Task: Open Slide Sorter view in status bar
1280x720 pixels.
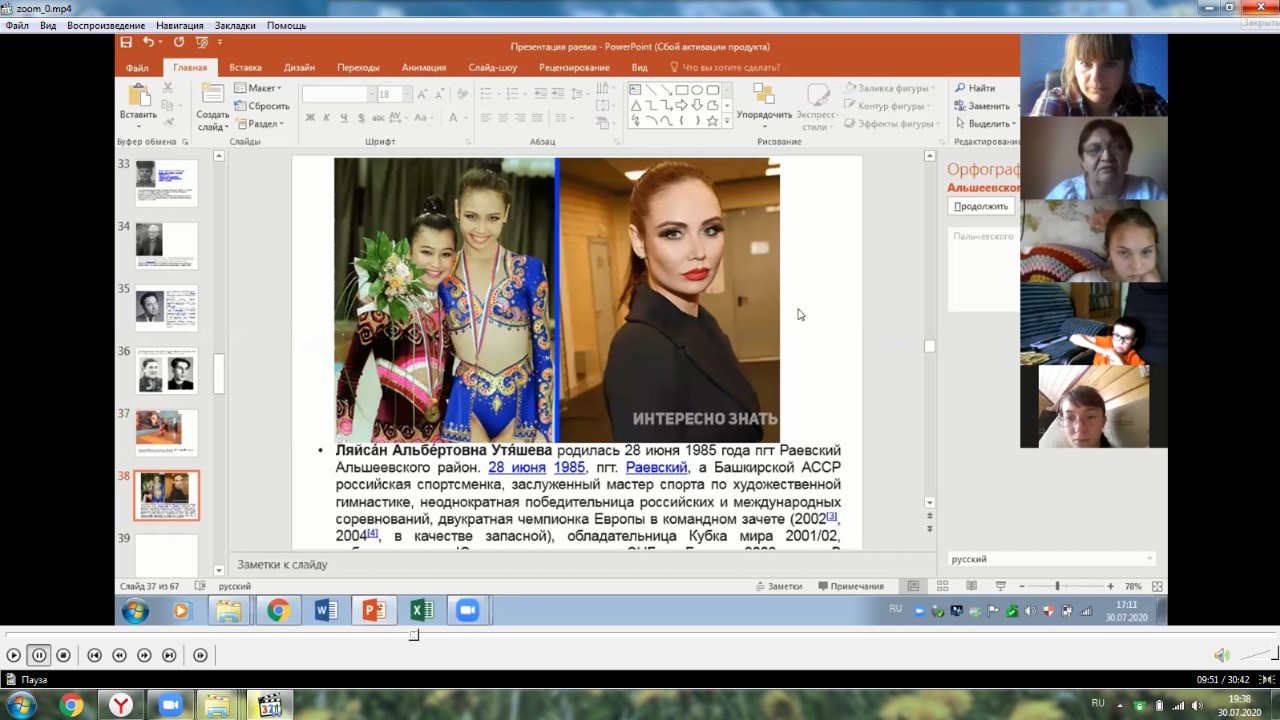Action: pos(942,586)
